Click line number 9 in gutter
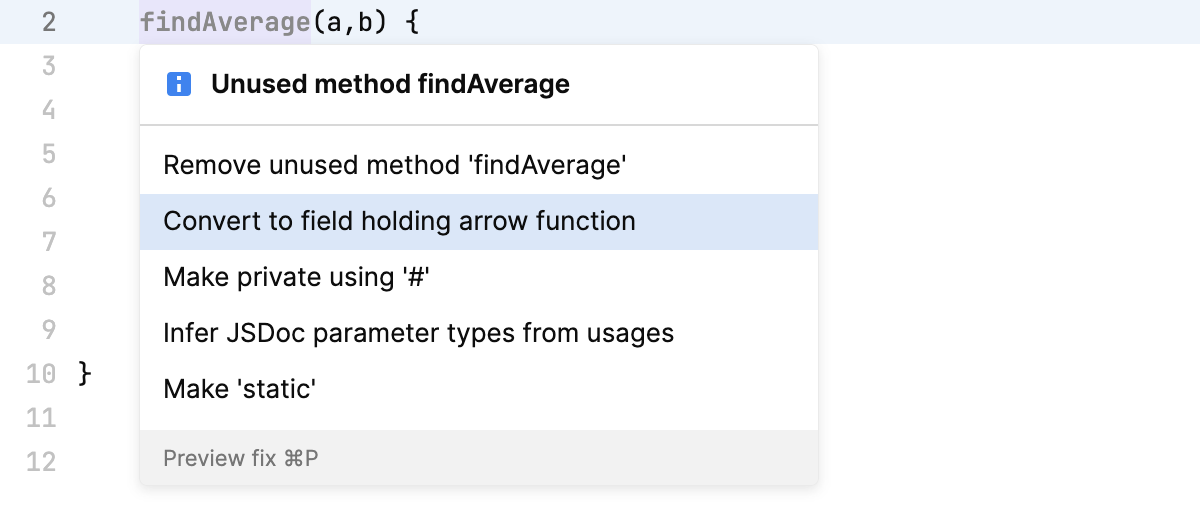The height and width of the screenshot is (520, 1200). (x=48, y=330)
